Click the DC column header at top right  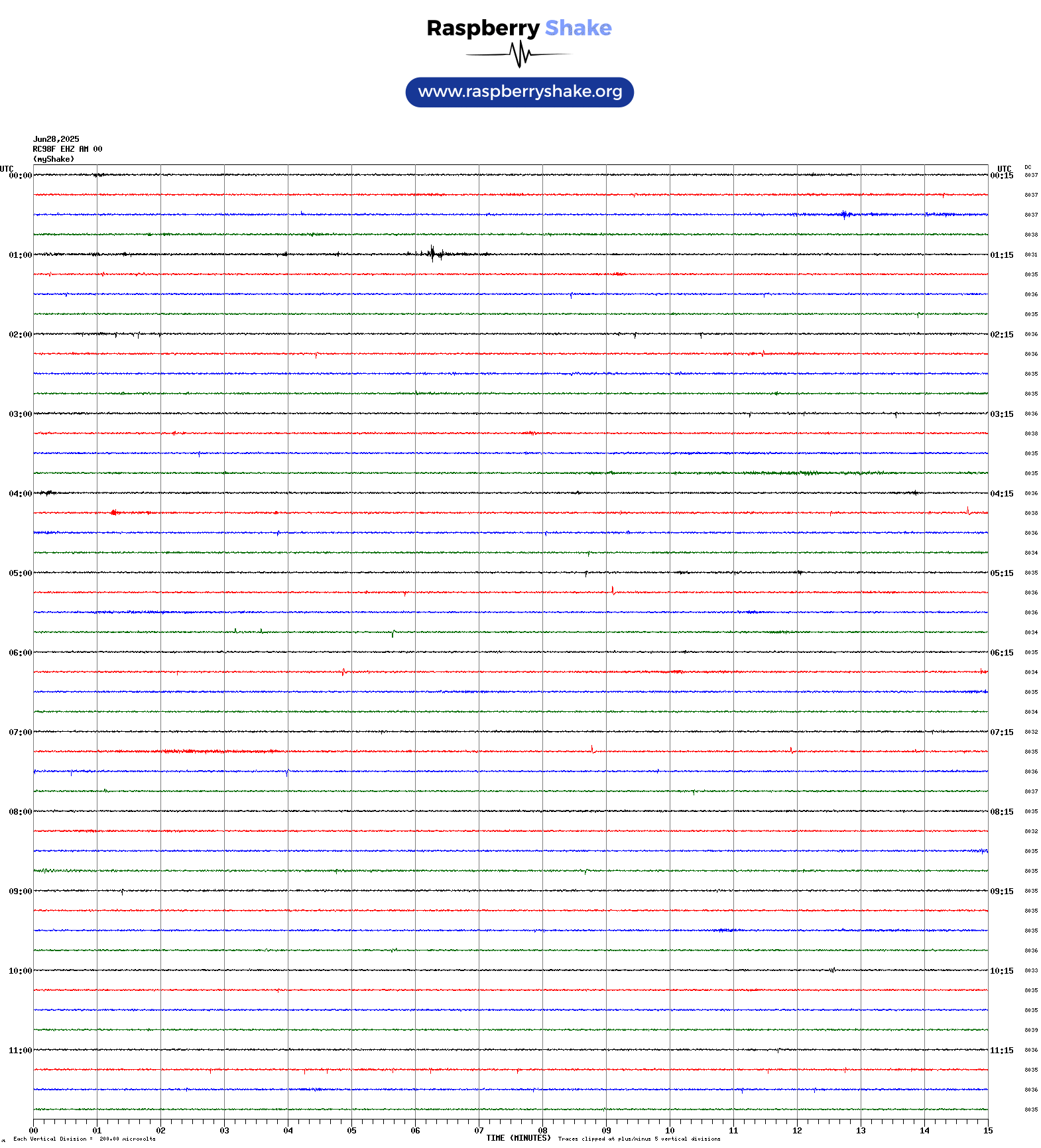pyautogui.click(x=1028, y=168)
